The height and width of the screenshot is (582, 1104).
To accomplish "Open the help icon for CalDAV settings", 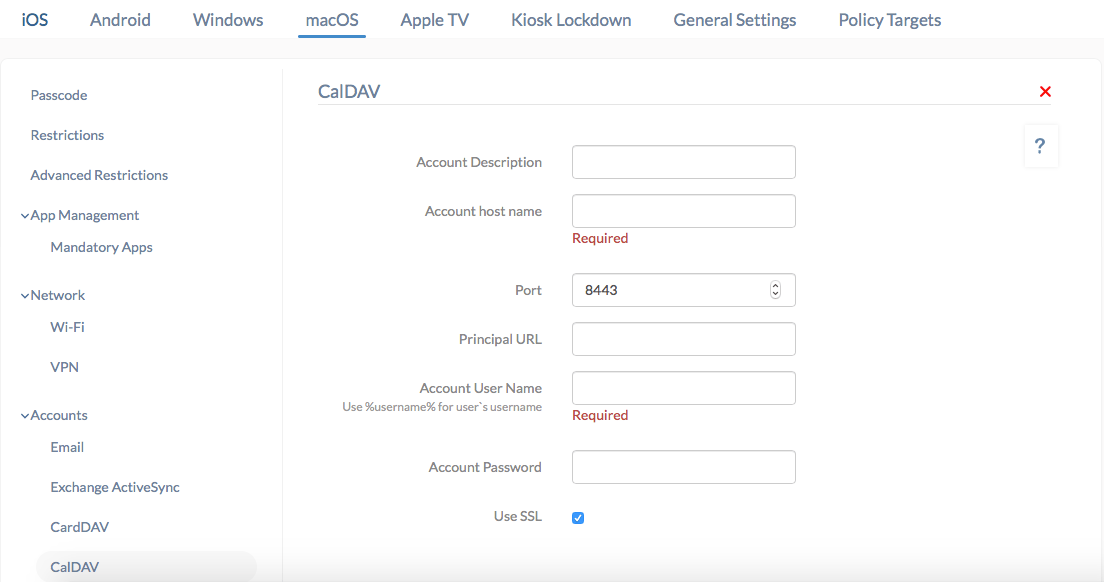I will pyautogui.click(x=1040, y=145).
